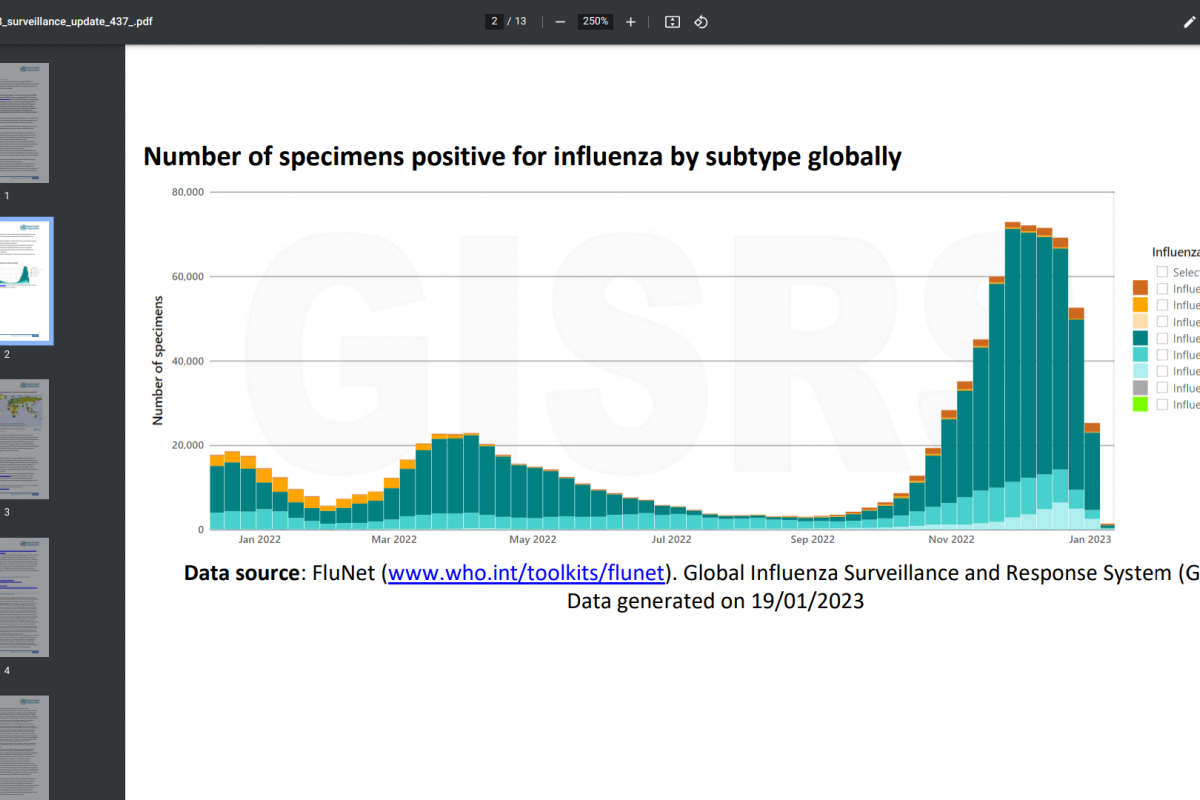Image resolution: width=1200 pixels, height=800 pixels.
Task: Zoom out with the minus button
Action: 560,22
